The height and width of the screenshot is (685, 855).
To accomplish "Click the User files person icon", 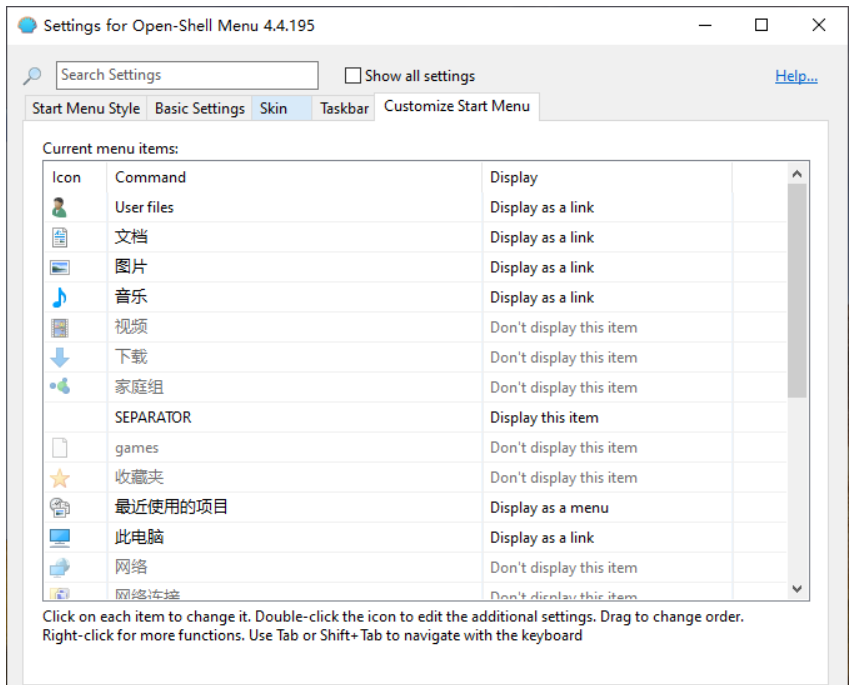I will tap(60, 207).
